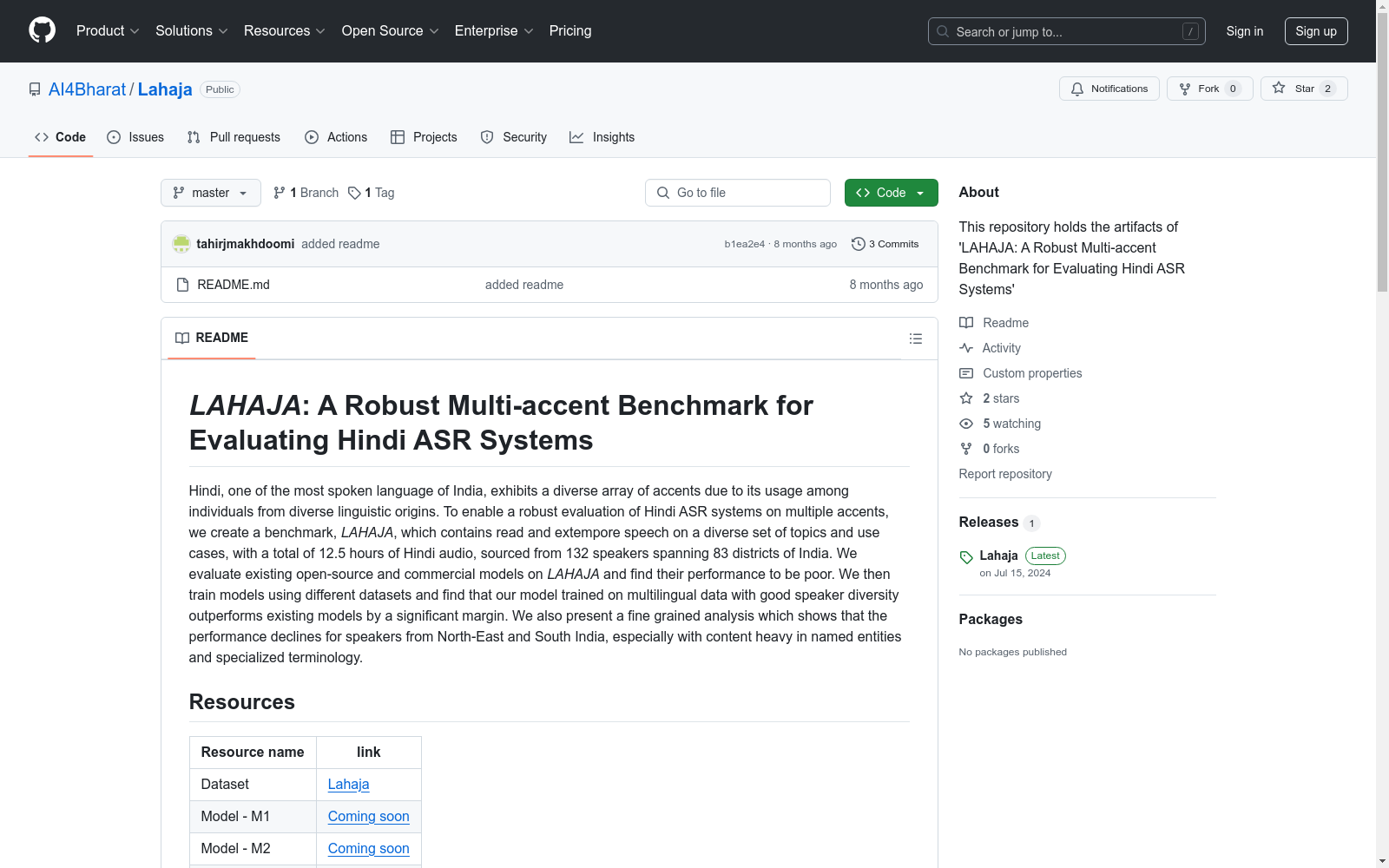Open the 3 Commits history link
Image resolution: width=1389 pixels, height=868 pixels.
pos(885,244)
